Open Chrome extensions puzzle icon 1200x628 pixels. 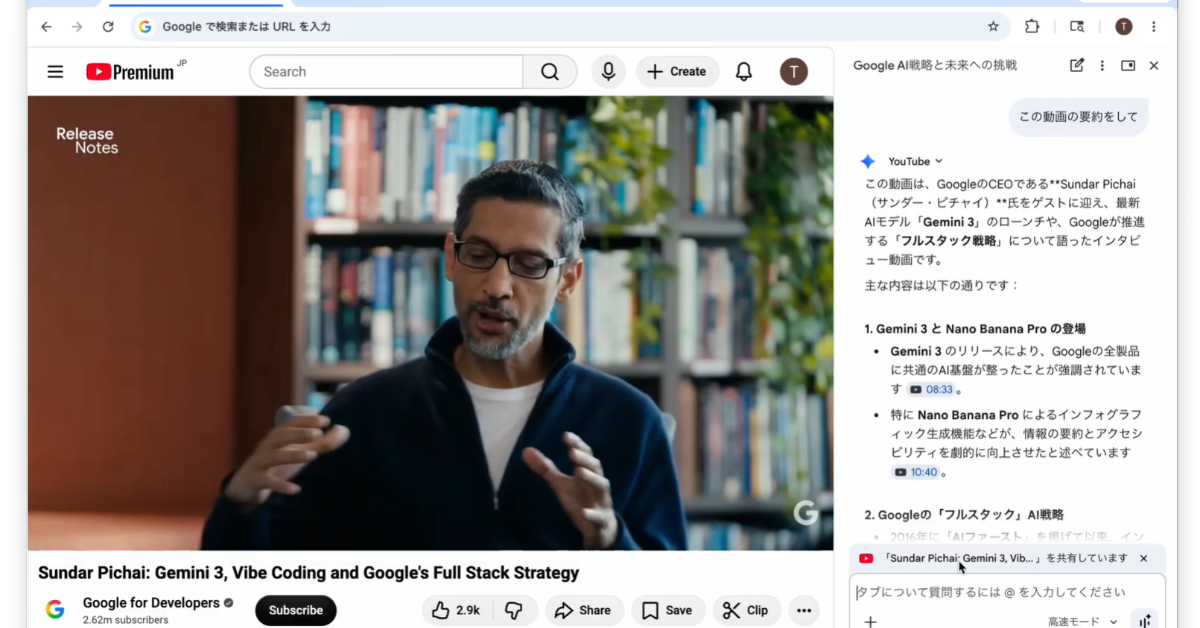(x=1032, y=27)
